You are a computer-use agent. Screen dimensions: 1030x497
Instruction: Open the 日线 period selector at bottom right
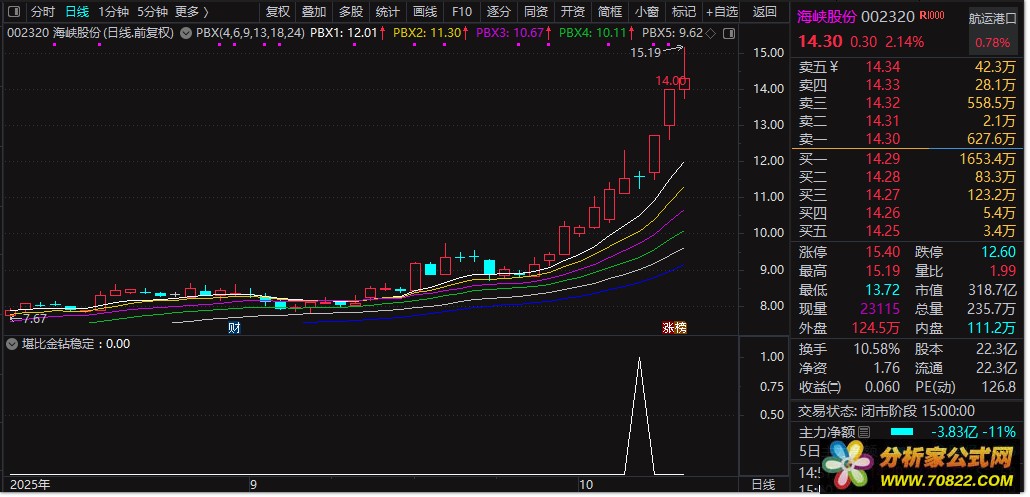pos(762,484)
